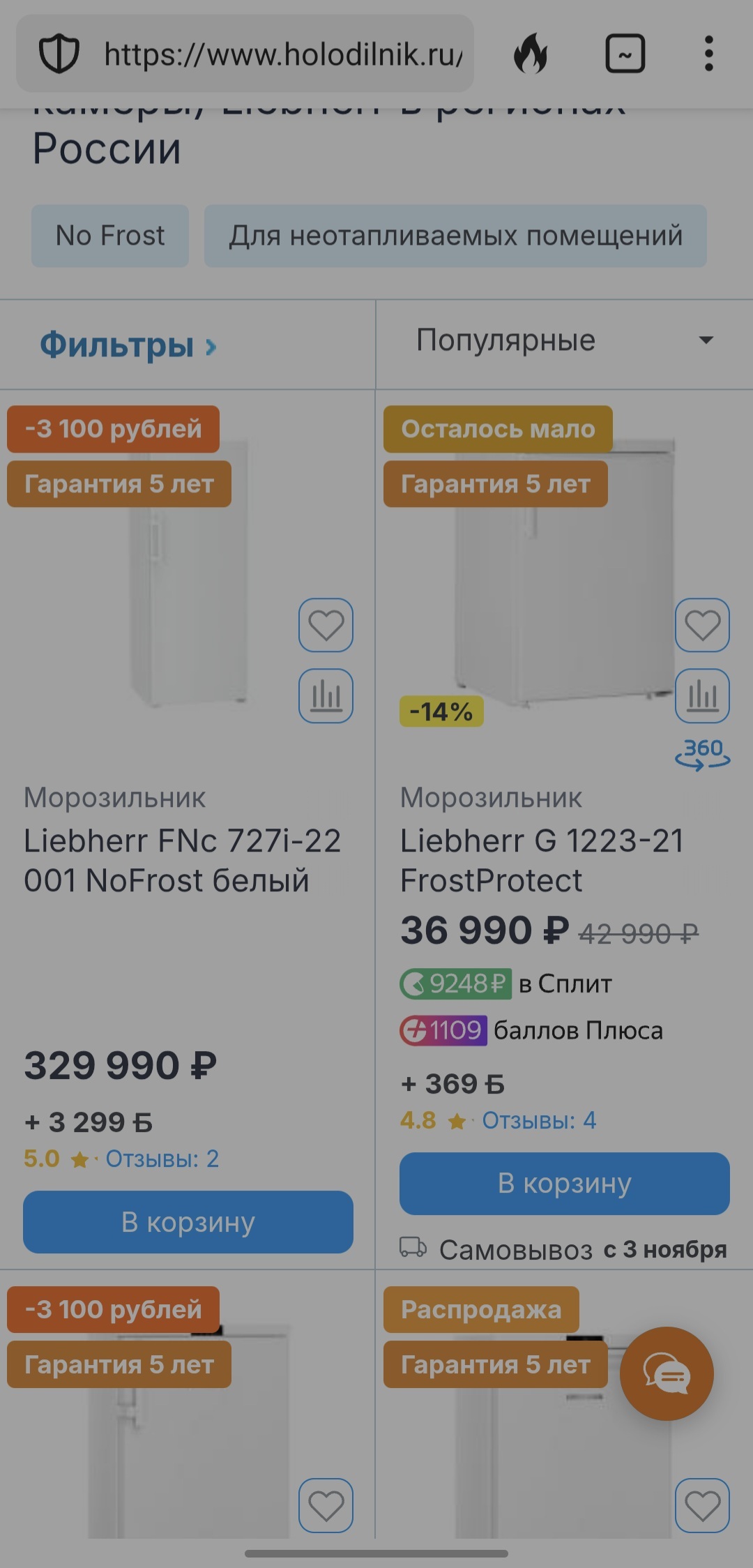Add Liebherr FNc 727i-22 to comparison

(326, 695)
